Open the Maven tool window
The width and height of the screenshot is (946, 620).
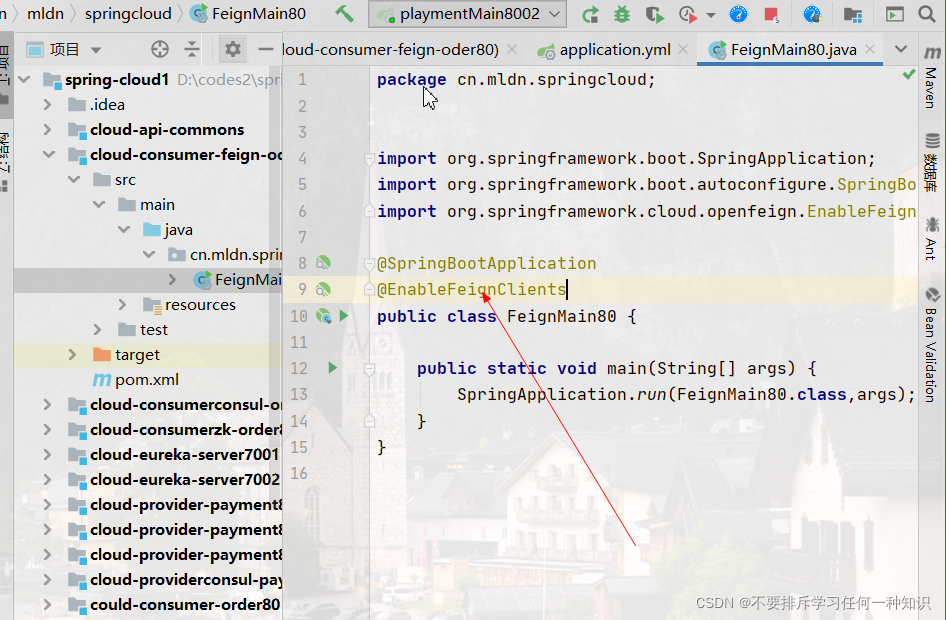click(x=932, y=78)
